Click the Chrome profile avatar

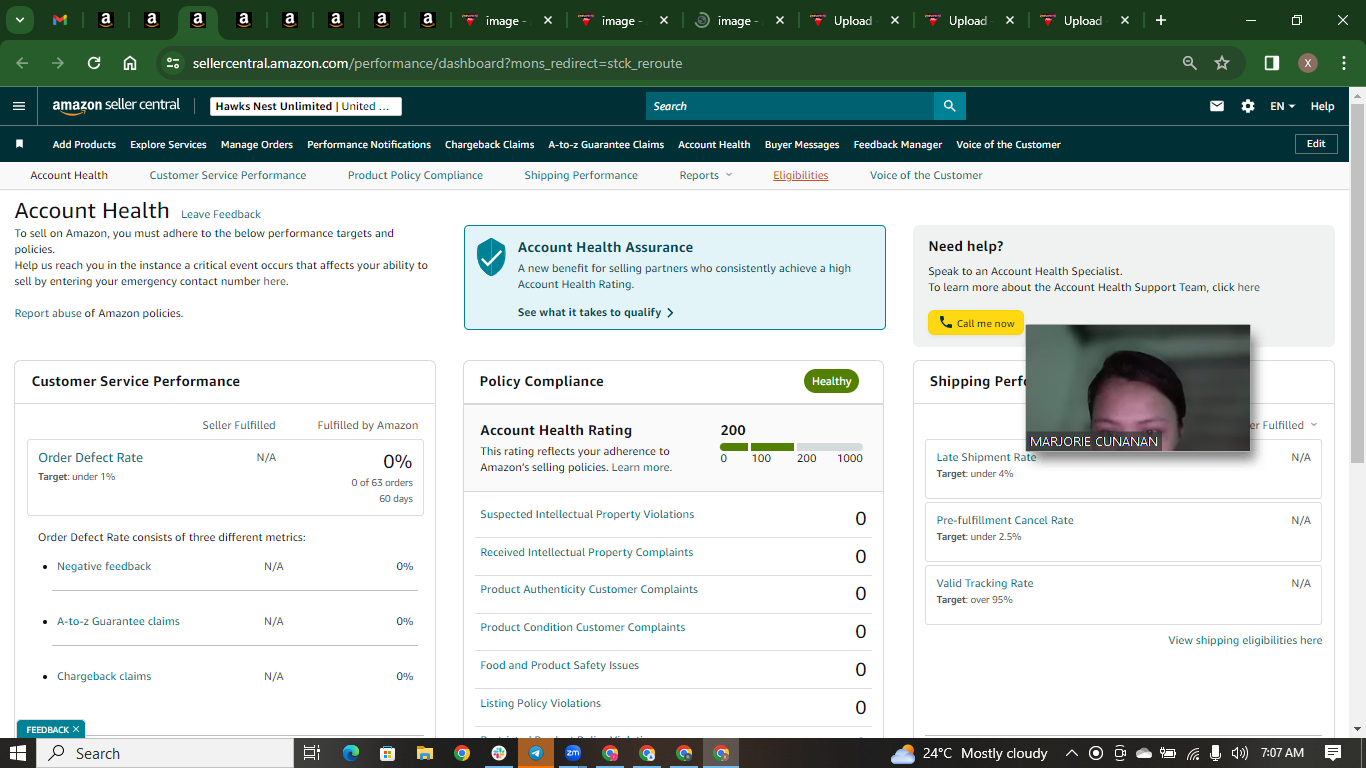(1308, 63)
